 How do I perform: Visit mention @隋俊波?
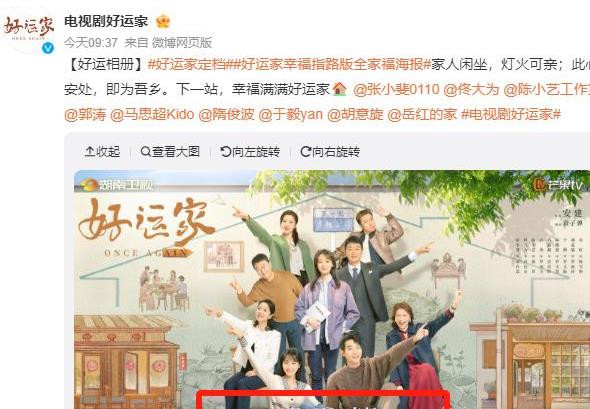pyautogui.click(x=227, y=114)
